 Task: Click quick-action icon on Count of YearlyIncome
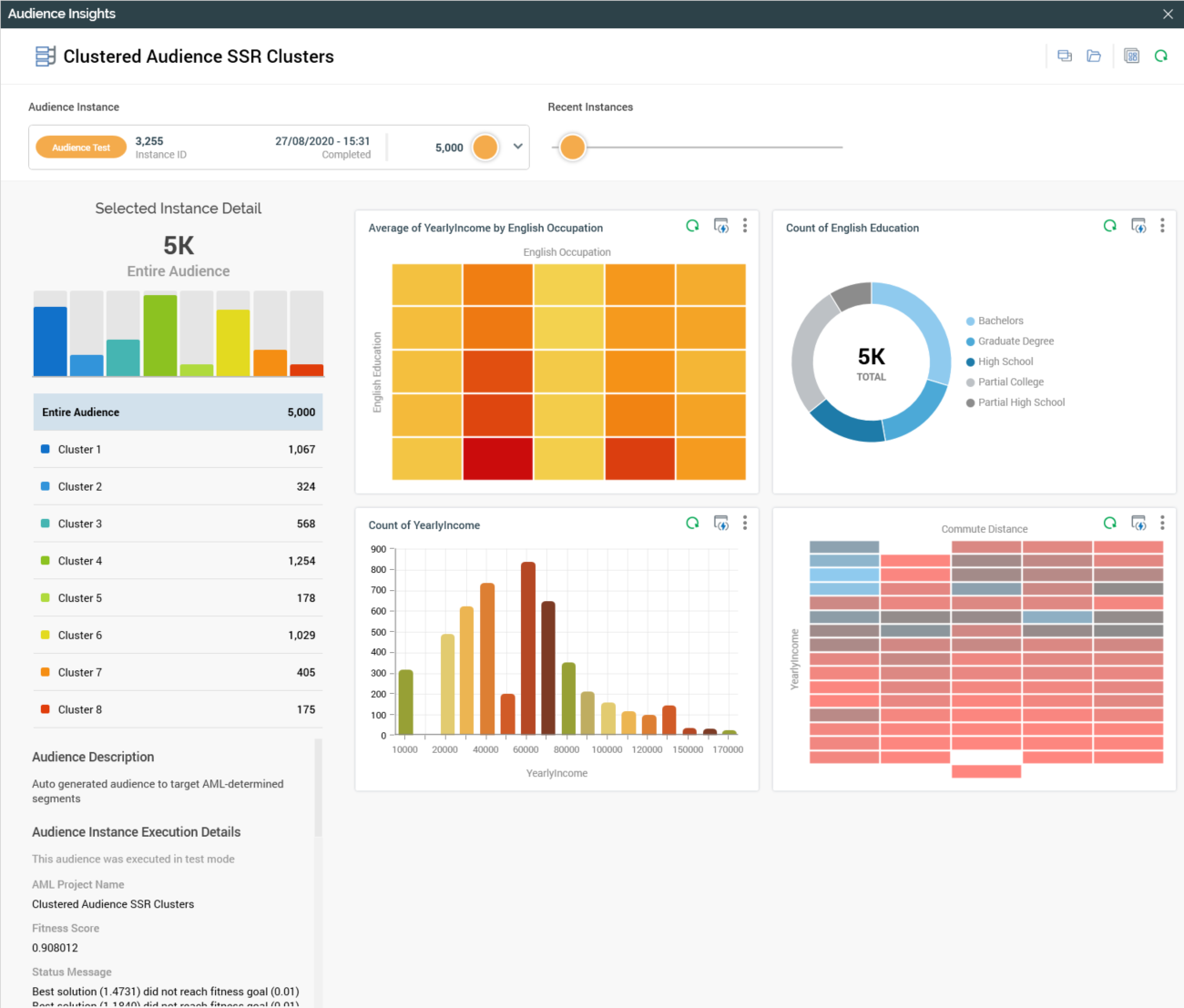pyautogui.click(x=721, y=523)
